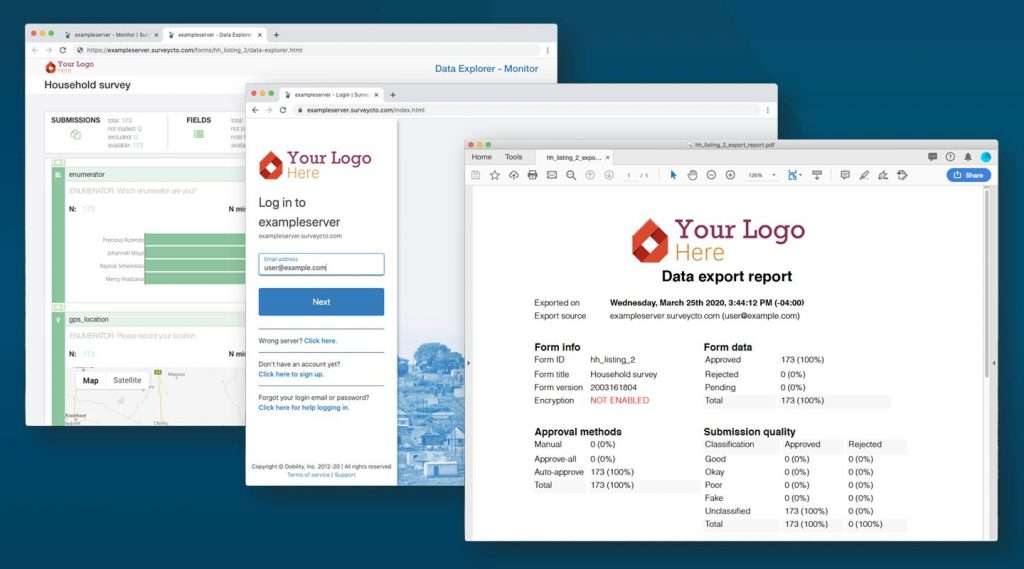The image size is (1024, 569).
Task: Close the 'exampleserver - Data Explorer' tab
Action: coord(260,35)
